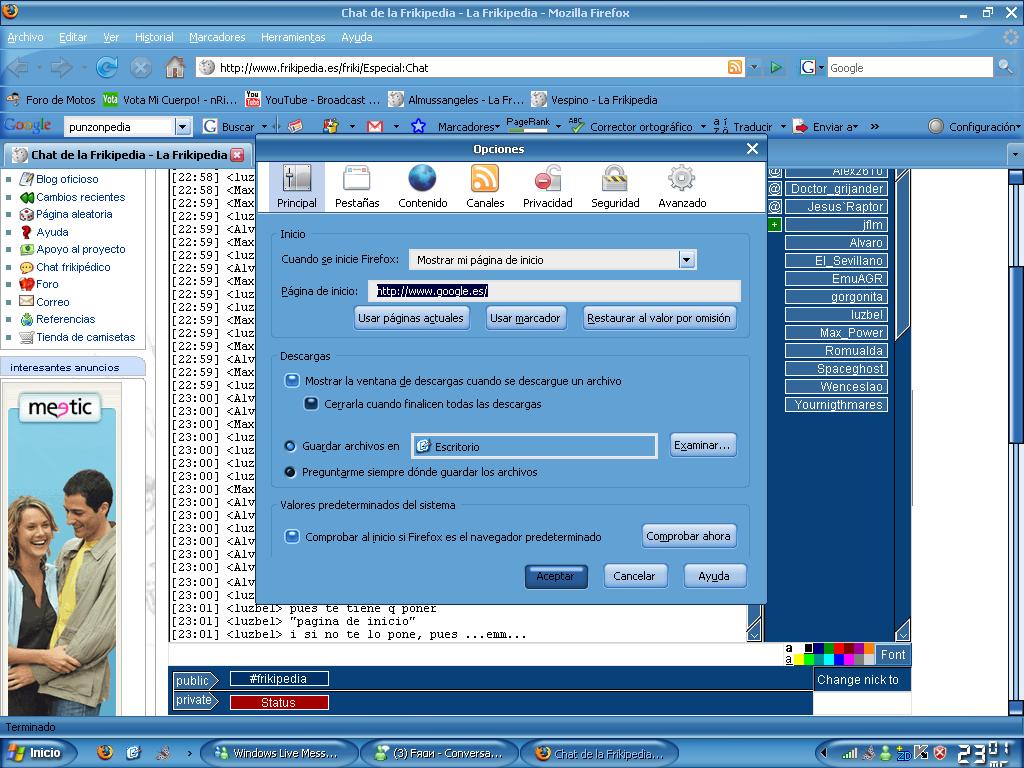The width and height of the screenshot is (1024, 768).
Task: Switch to the Pestañas options tab
Action: click(357, 186)
